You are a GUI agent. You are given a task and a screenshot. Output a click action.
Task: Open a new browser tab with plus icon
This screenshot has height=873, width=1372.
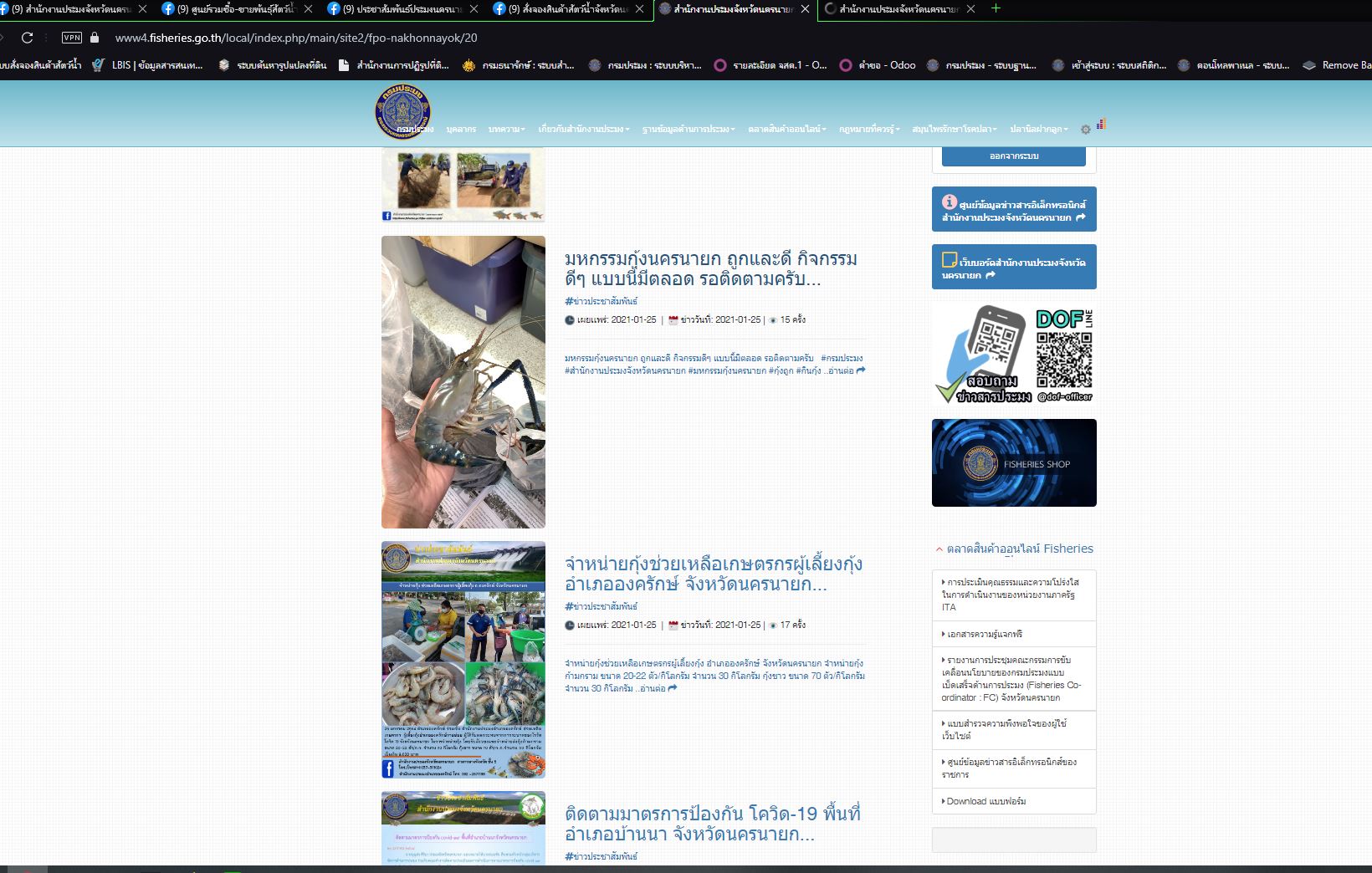pos(996,8)
